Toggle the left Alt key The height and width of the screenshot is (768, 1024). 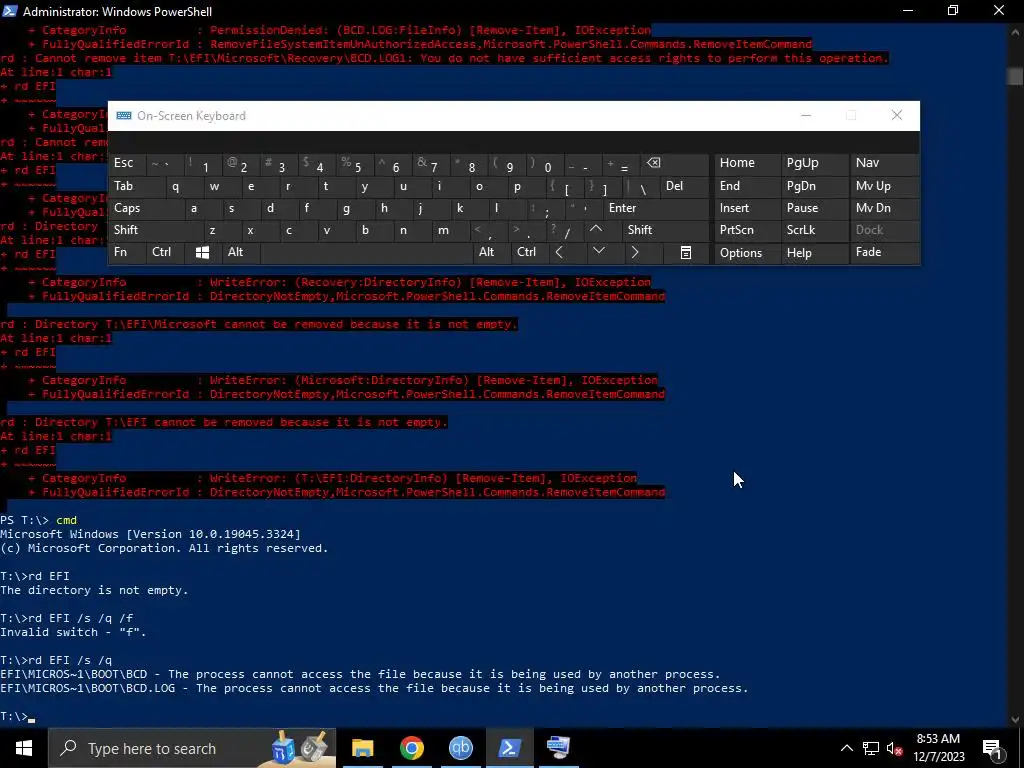240,252
